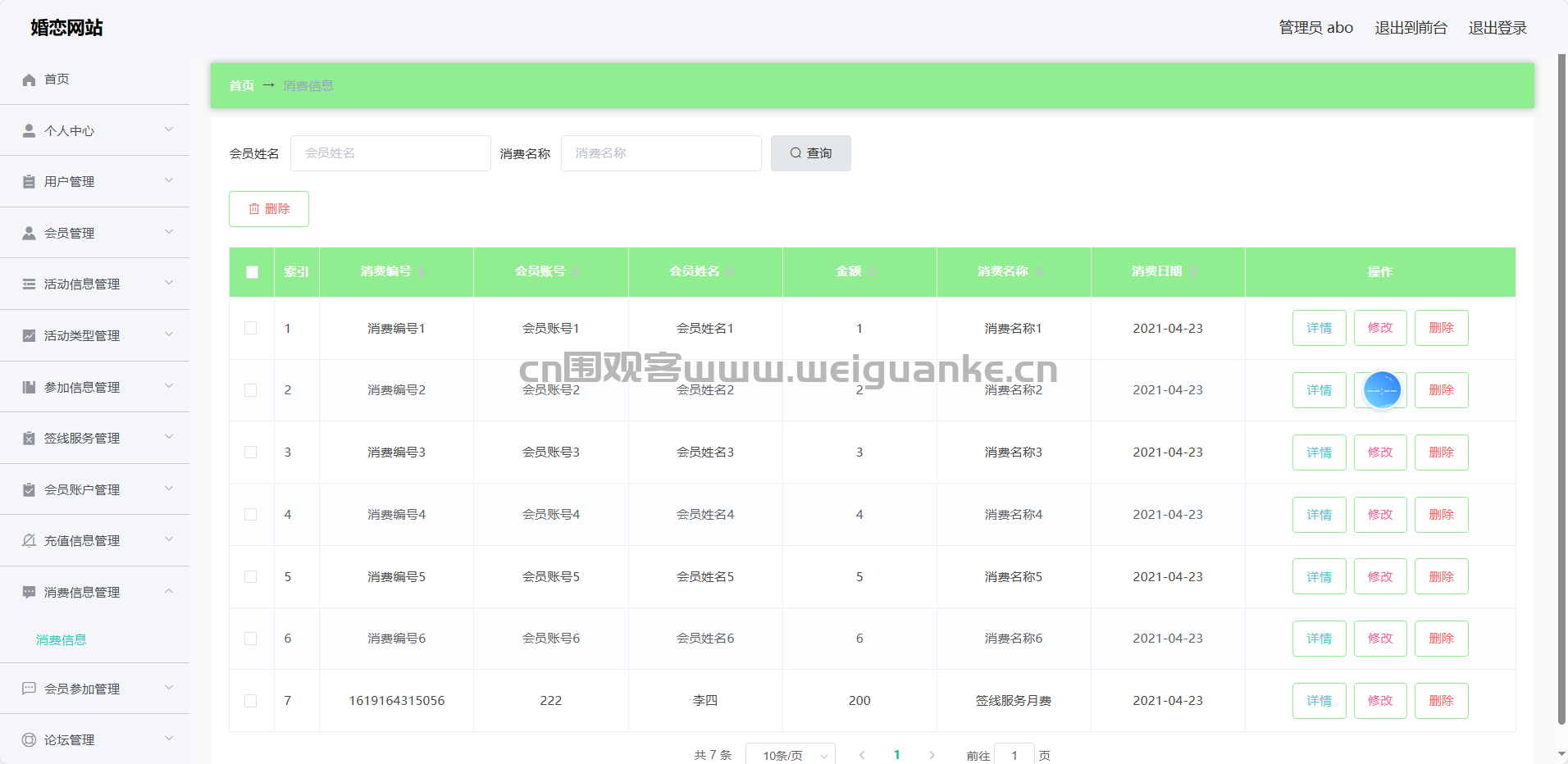1568x764 pixels.
Task: Open the 签线服务管理 sidebar menu
Action: click(82, 439)
